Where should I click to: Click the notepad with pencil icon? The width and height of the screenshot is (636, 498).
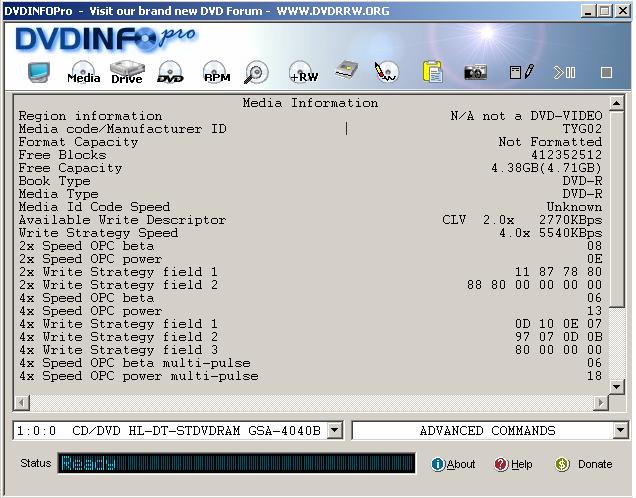click(522, 73)
